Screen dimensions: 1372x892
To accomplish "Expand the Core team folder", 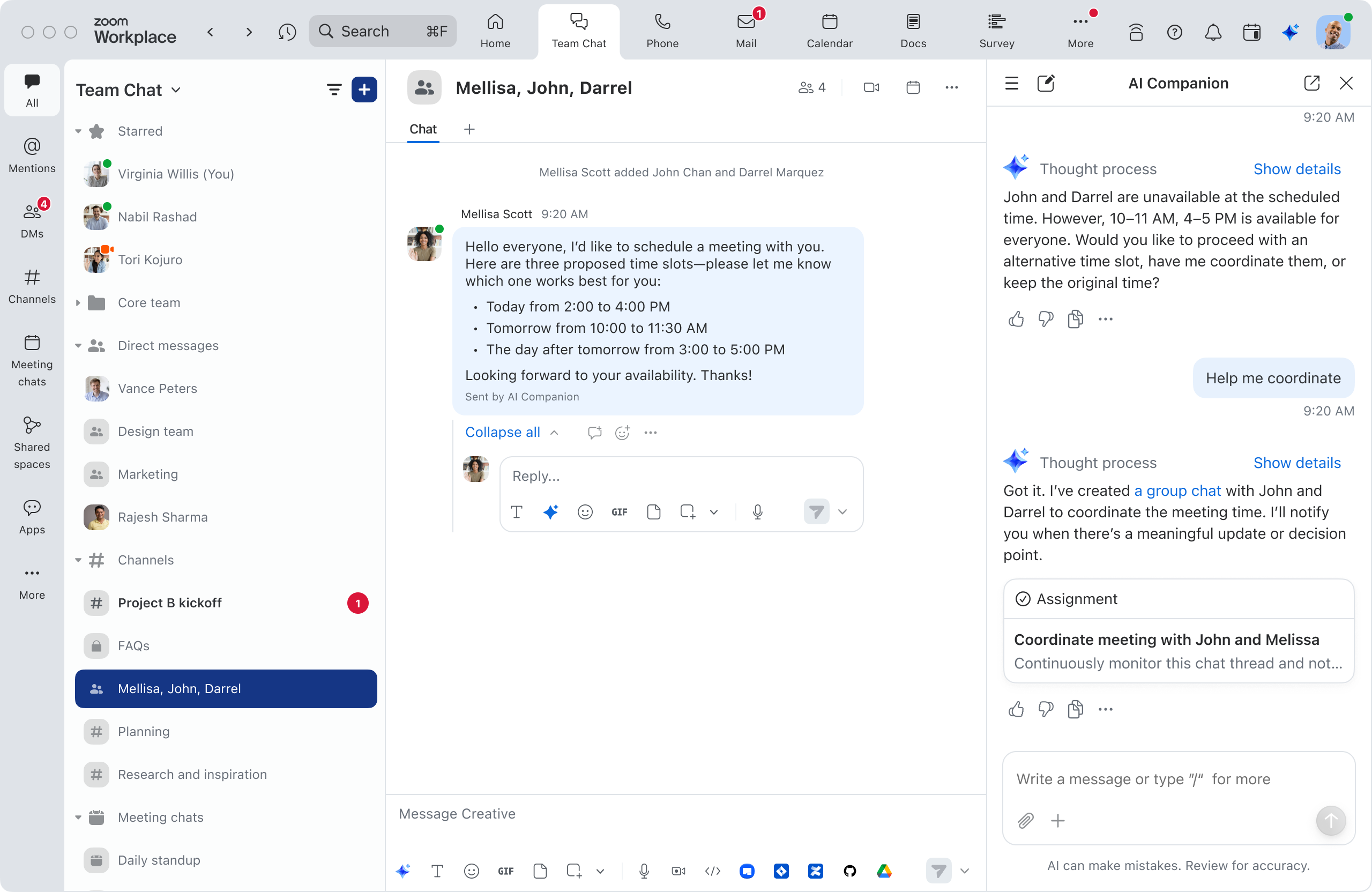I will coord(78,303).
